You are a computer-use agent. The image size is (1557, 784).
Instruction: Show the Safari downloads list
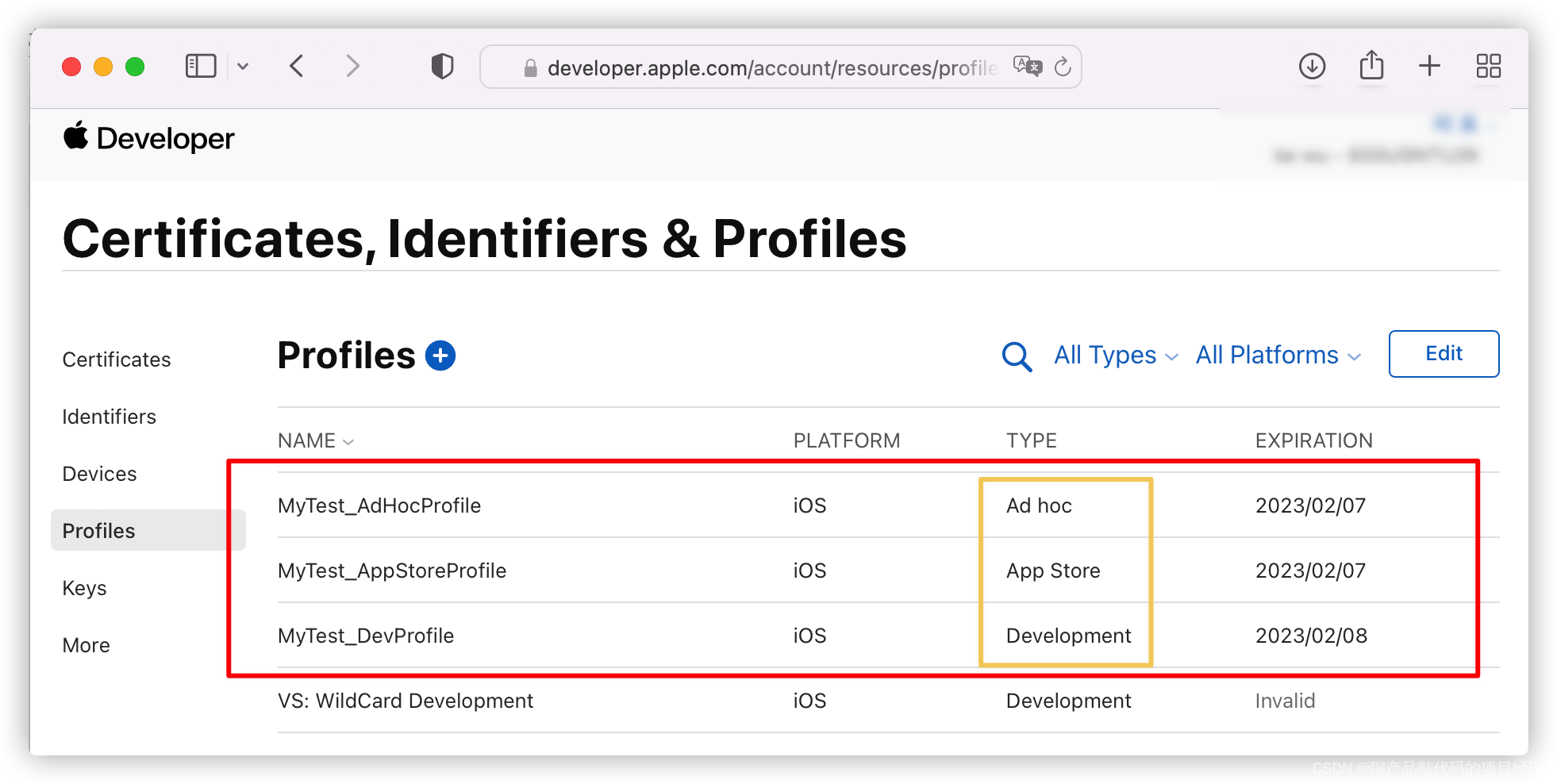tap(1312, 66)
